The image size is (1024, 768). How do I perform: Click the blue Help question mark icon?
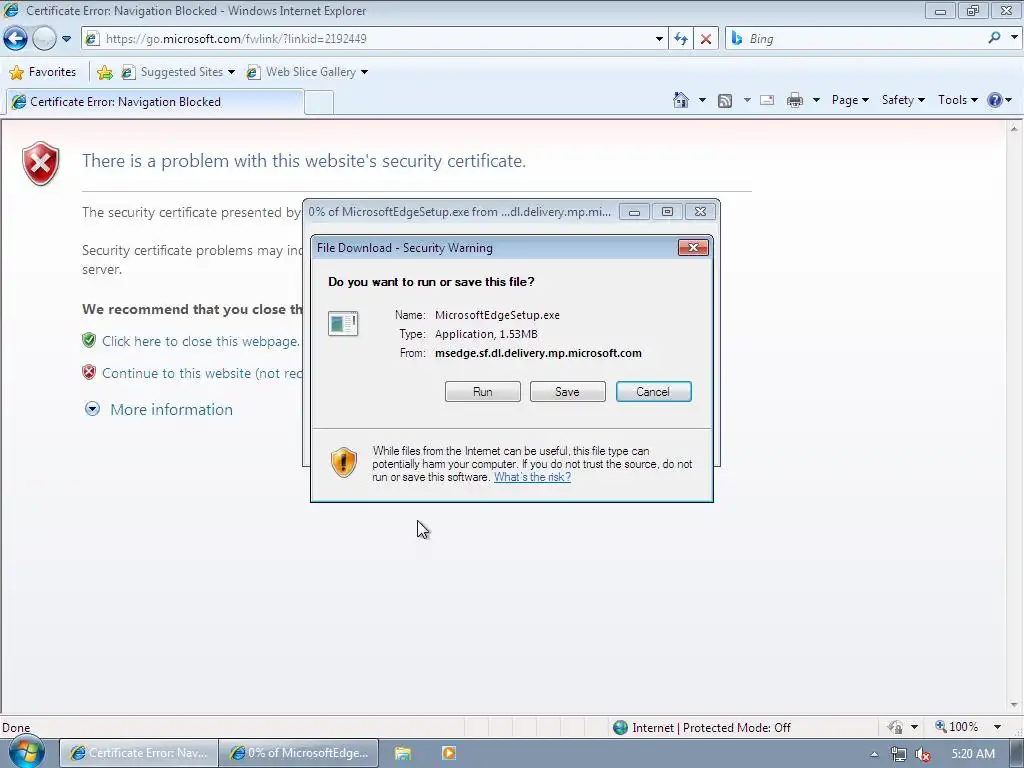click(995, 100)
